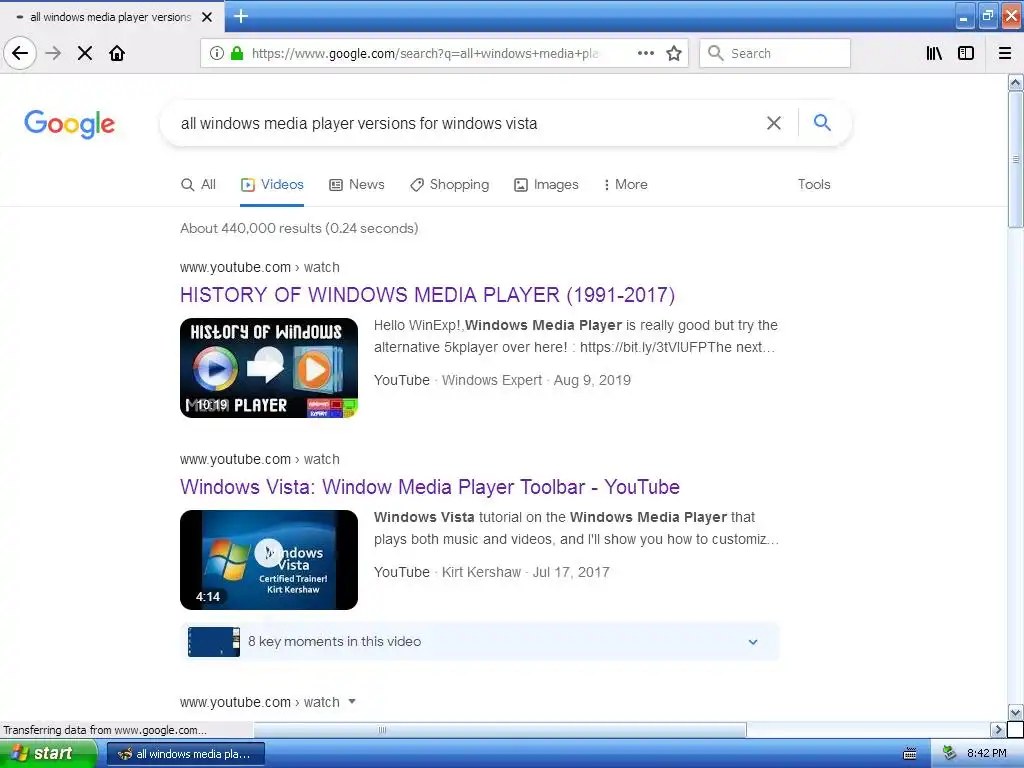Viewport: 1024px width, 768px height.
Task: Click the blue Google search magnifier
Action: point(822,122)
